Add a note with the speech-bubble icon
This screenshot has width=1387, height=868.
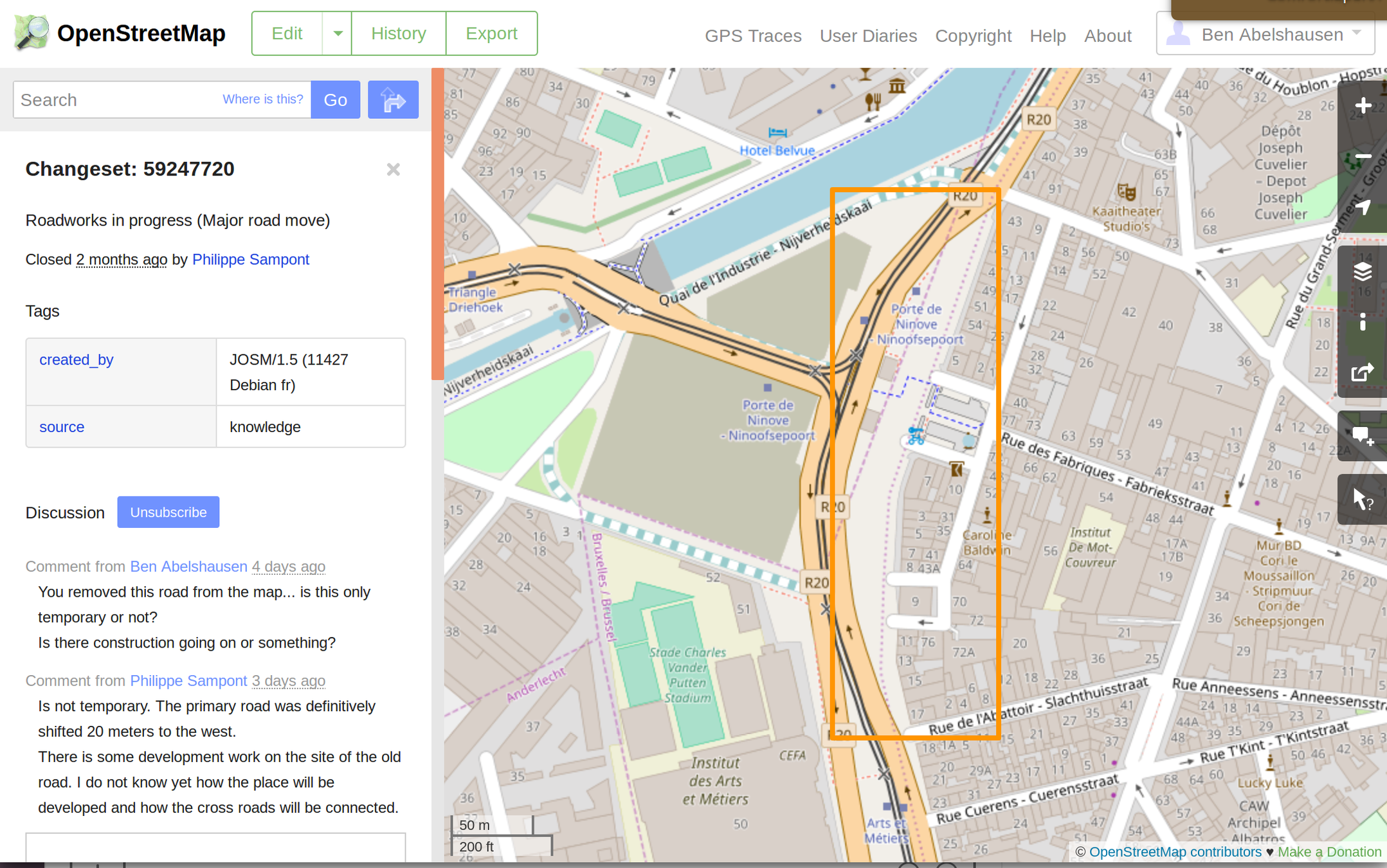point(1363,436)
